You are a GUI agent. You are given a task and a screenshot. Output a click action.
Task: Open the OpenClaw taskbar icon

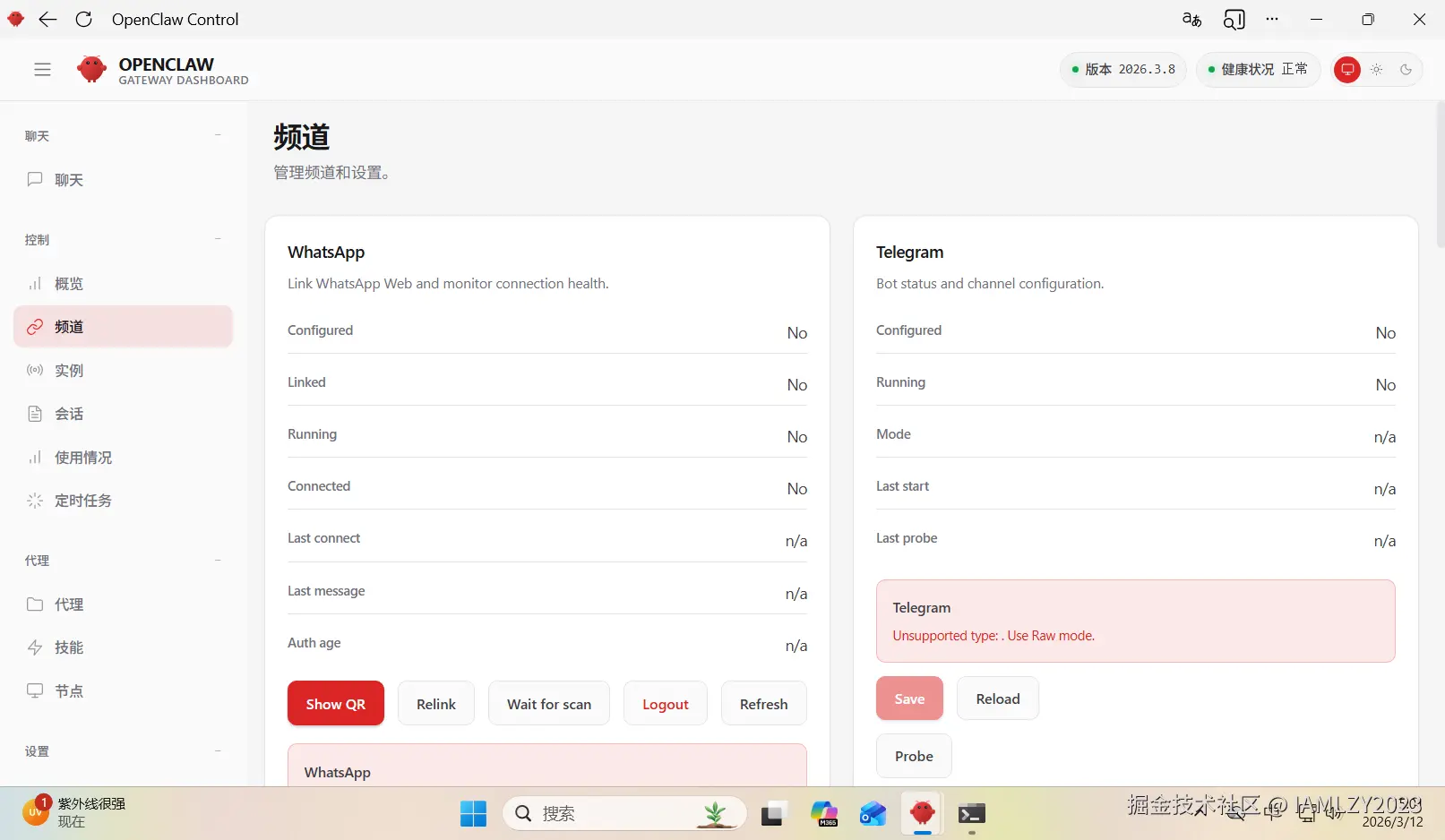pyautogui.click(x=923, y=813)
